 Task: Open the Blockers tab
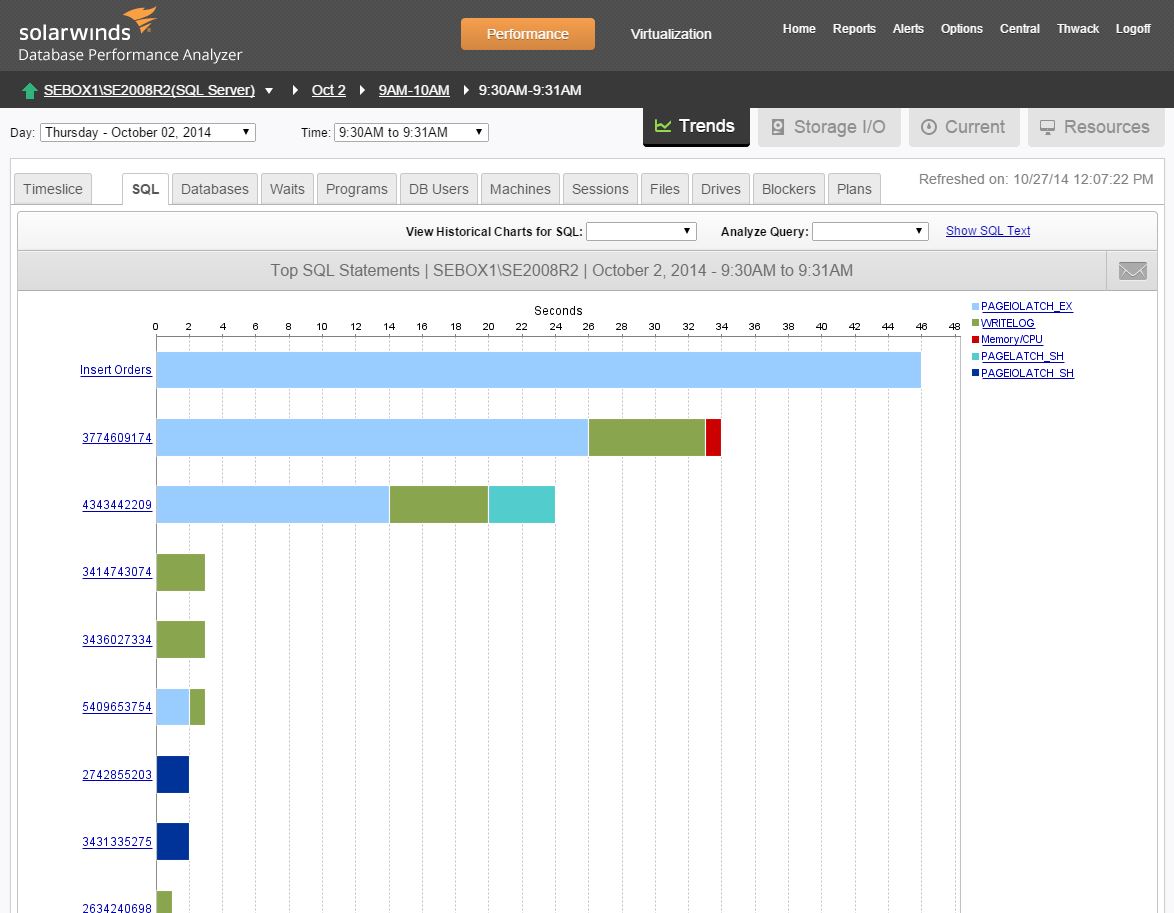[x=788, y=189]
